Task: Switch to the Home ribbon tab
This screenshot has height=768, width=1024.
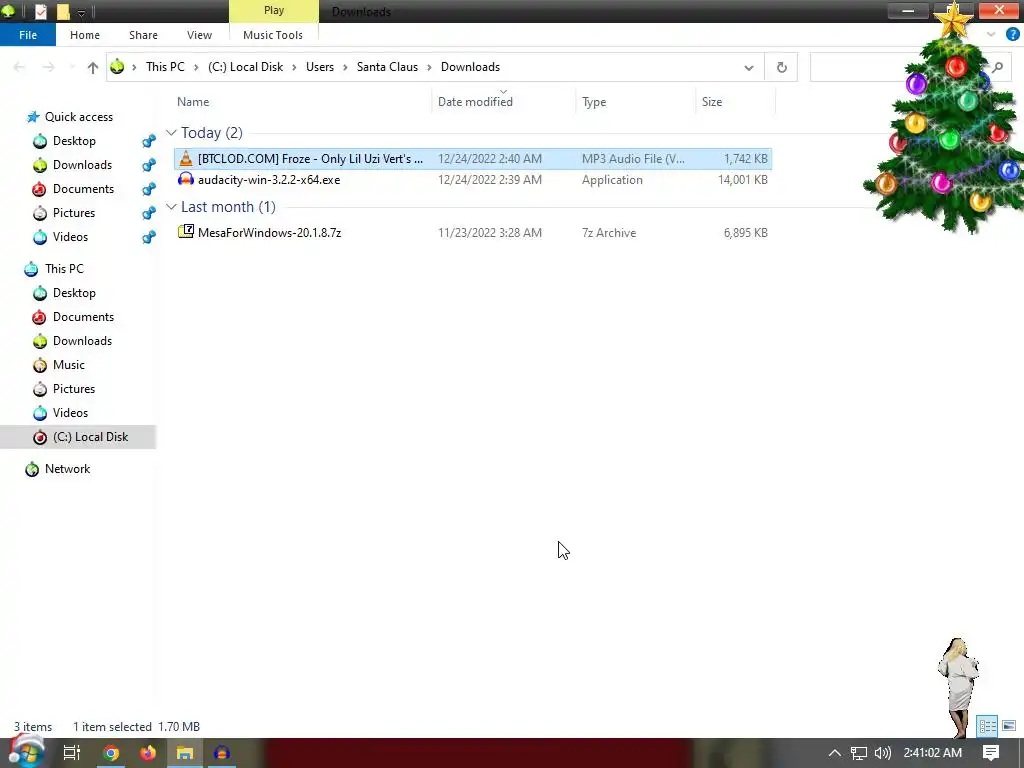Action: pos(85,35)
